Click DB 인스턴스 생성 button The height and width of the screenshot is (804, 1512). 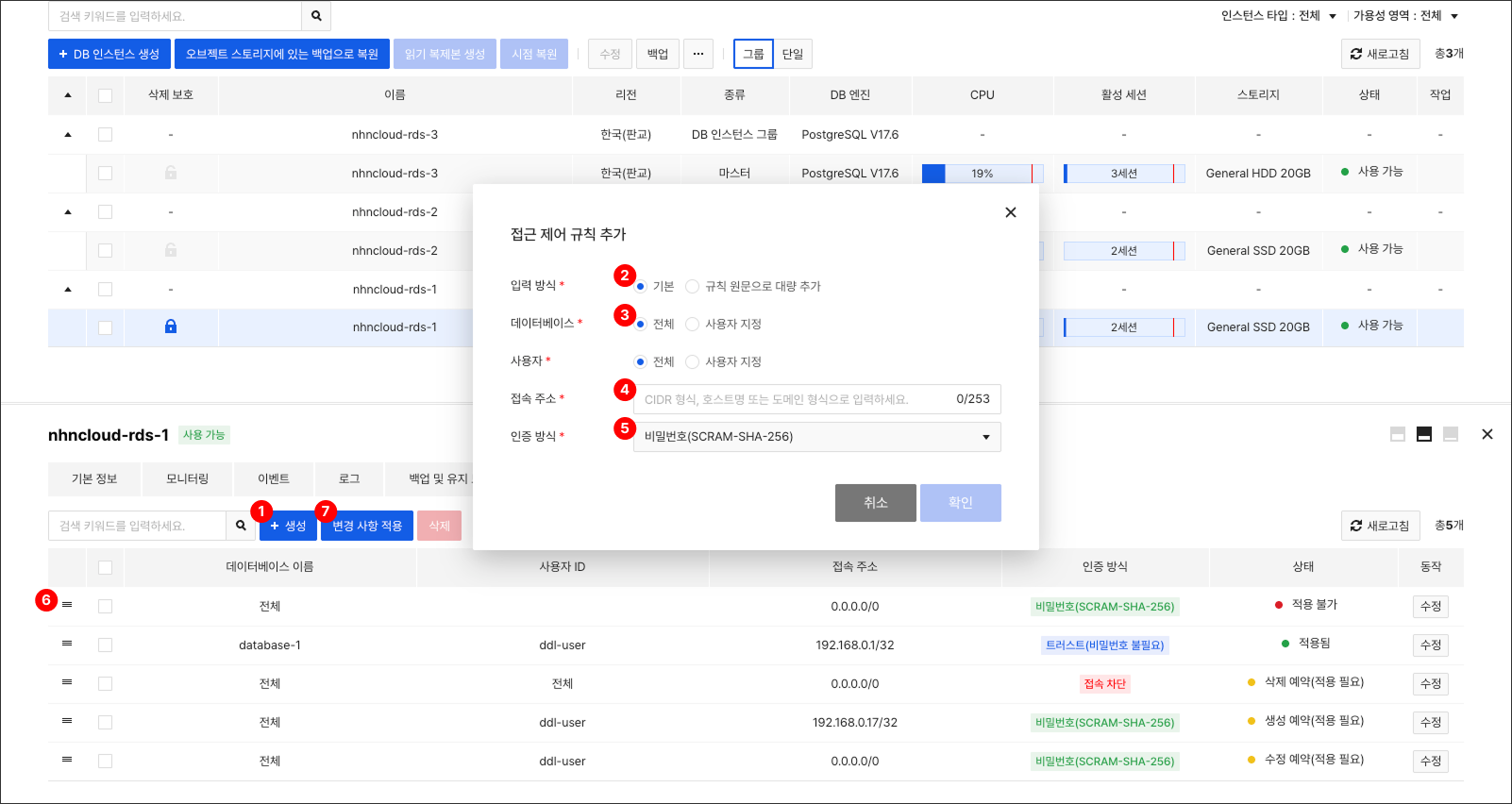click(x=109, y=54)
